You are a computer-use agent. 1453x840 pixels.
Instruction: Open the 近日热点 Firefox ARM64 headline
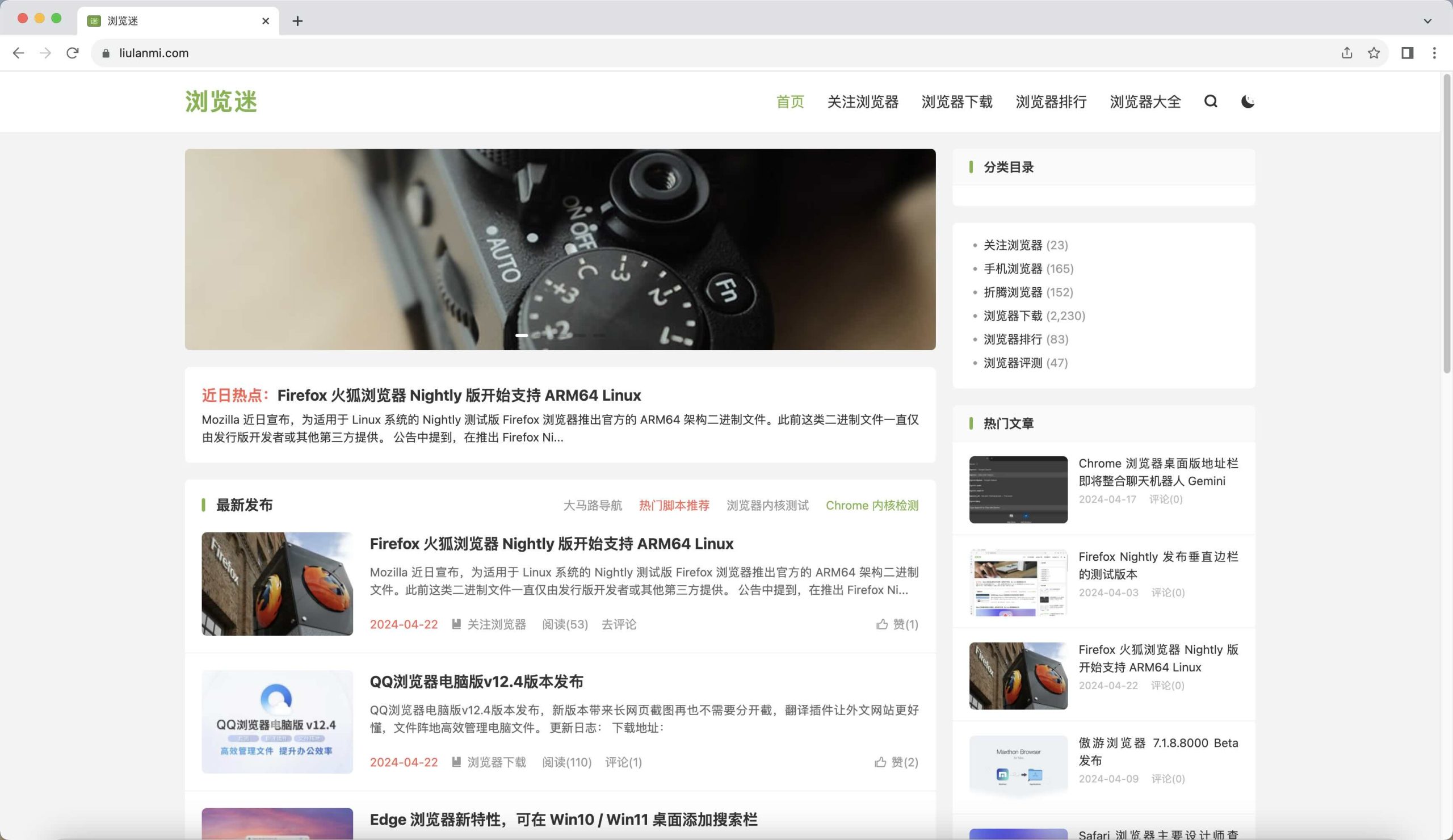tap(459, 396)
